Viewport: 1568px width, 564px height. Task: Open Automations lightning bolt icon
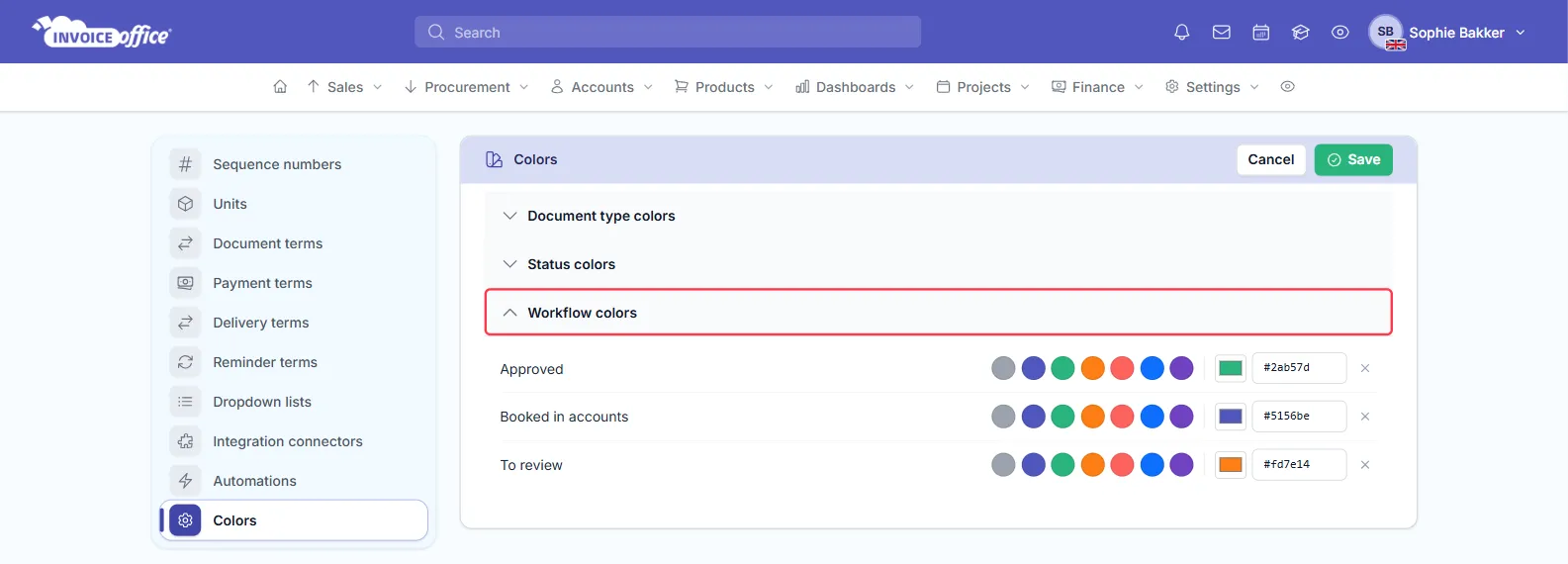[185, 481]
